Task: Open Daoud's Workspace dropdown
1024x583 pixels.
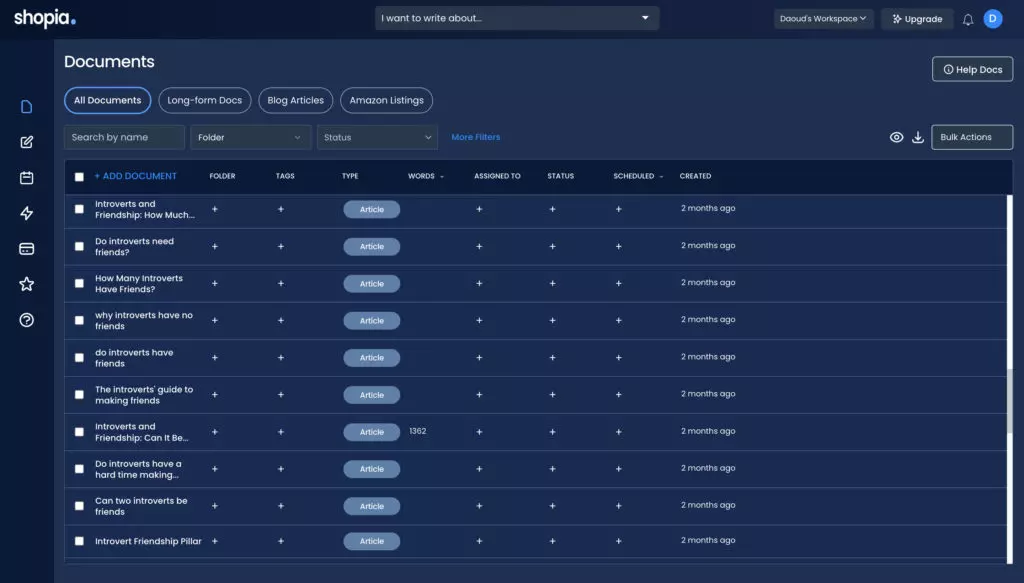Action: 823,19
